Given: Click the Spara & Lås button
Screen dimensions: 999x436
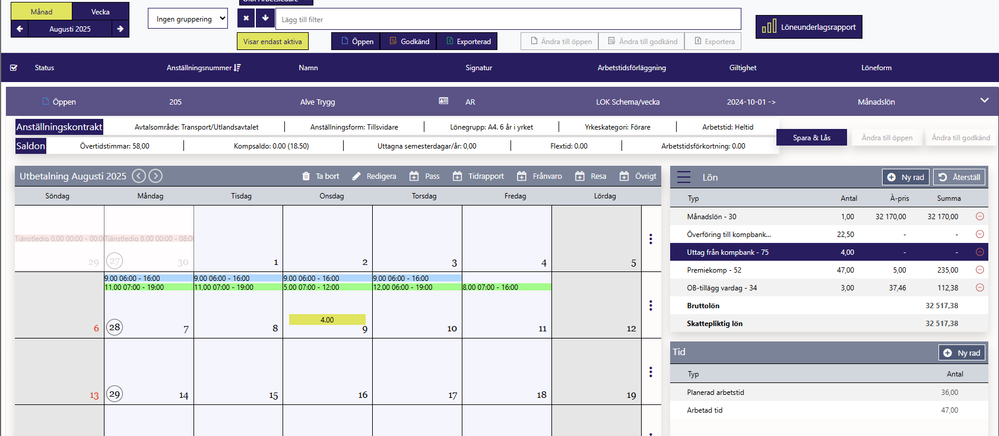Looking at the screenshot, I should pyautogui.click(x=812, y=138).
